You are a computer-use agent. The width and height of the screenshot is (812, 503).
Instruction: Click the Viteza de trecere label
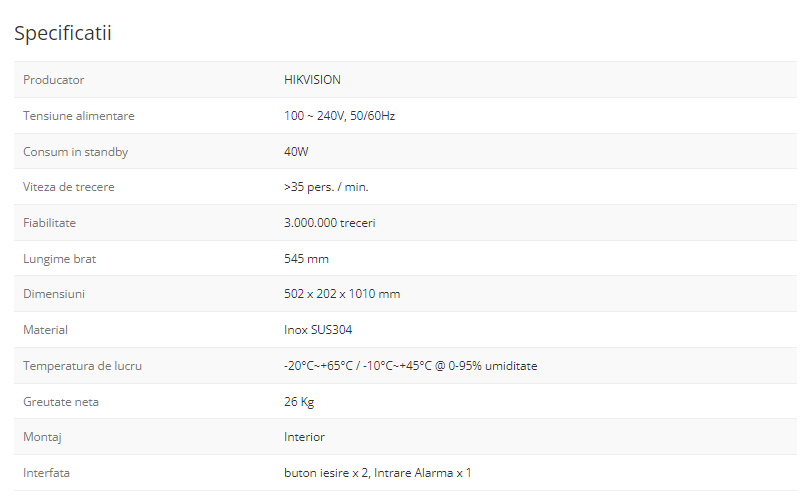68,187
